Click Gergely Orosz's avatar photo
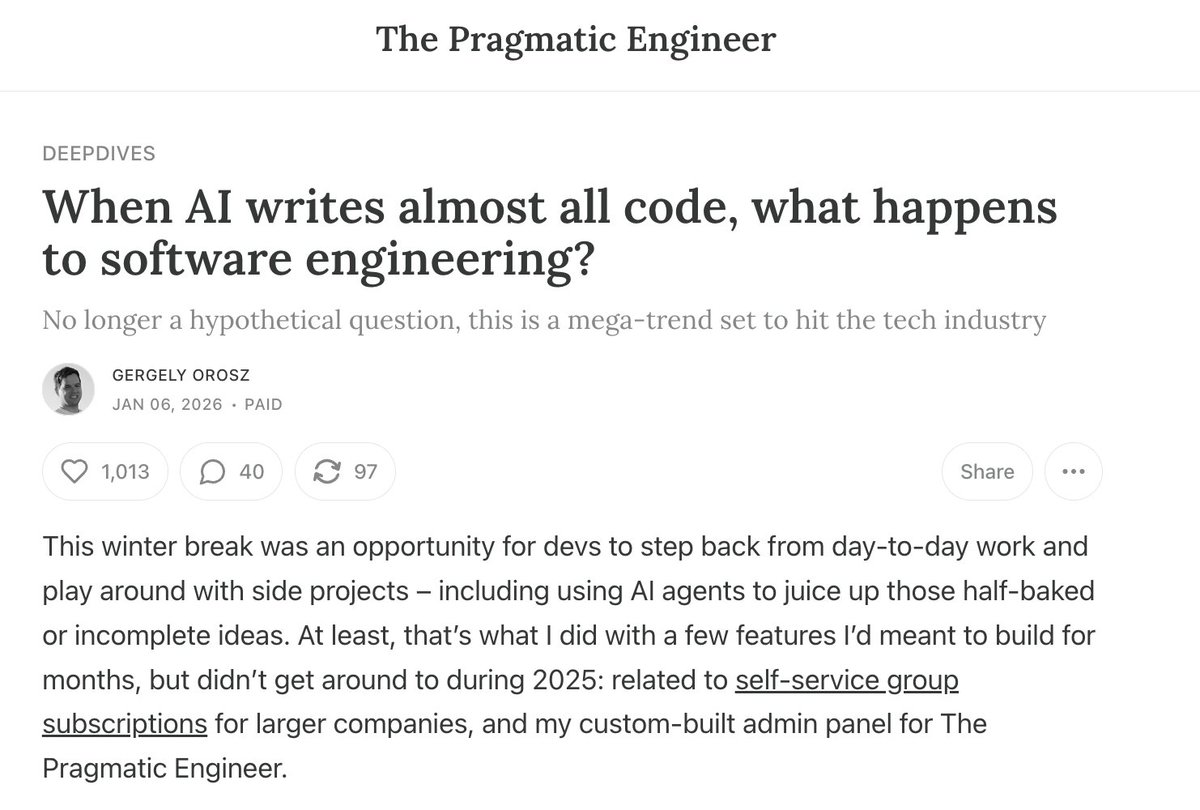Image resolution: width=1200 pixels, height=810 pixels. coord(68,389)
